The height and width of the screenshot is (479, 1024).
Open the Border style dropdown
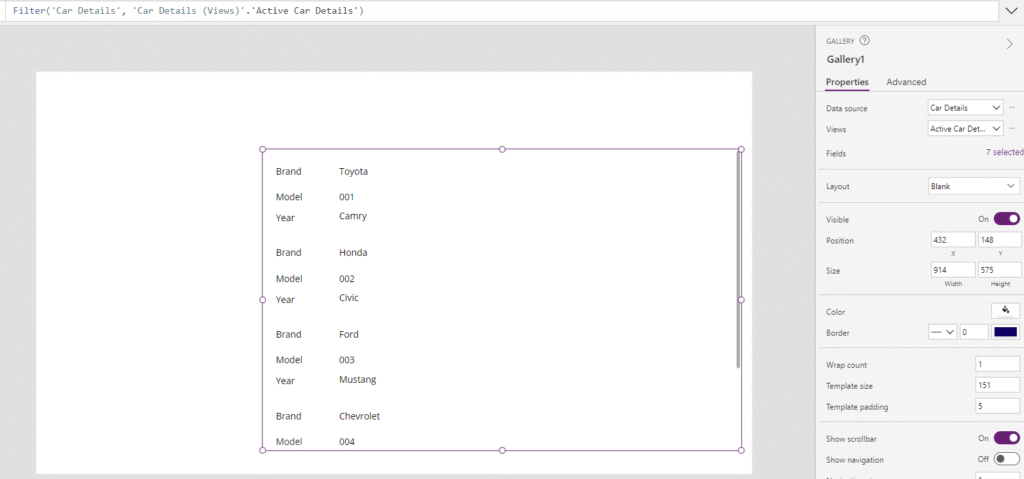click(x=942, y=332)
